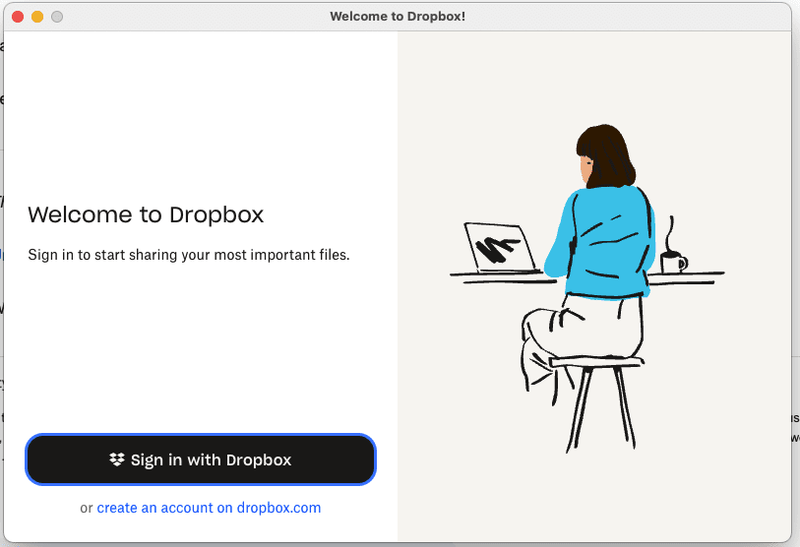
Task: Close the Welcome to Dropbox window
Action: coord(18,17)
